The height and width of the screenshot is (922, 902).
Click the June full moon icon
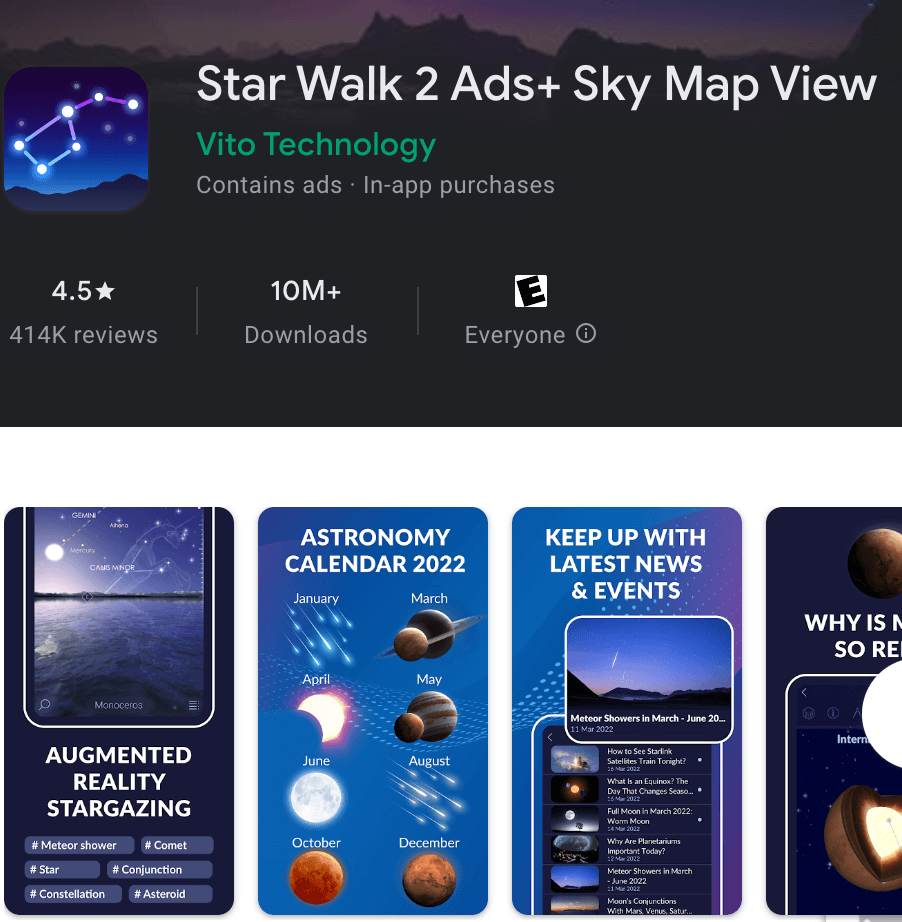click(316, 798)
